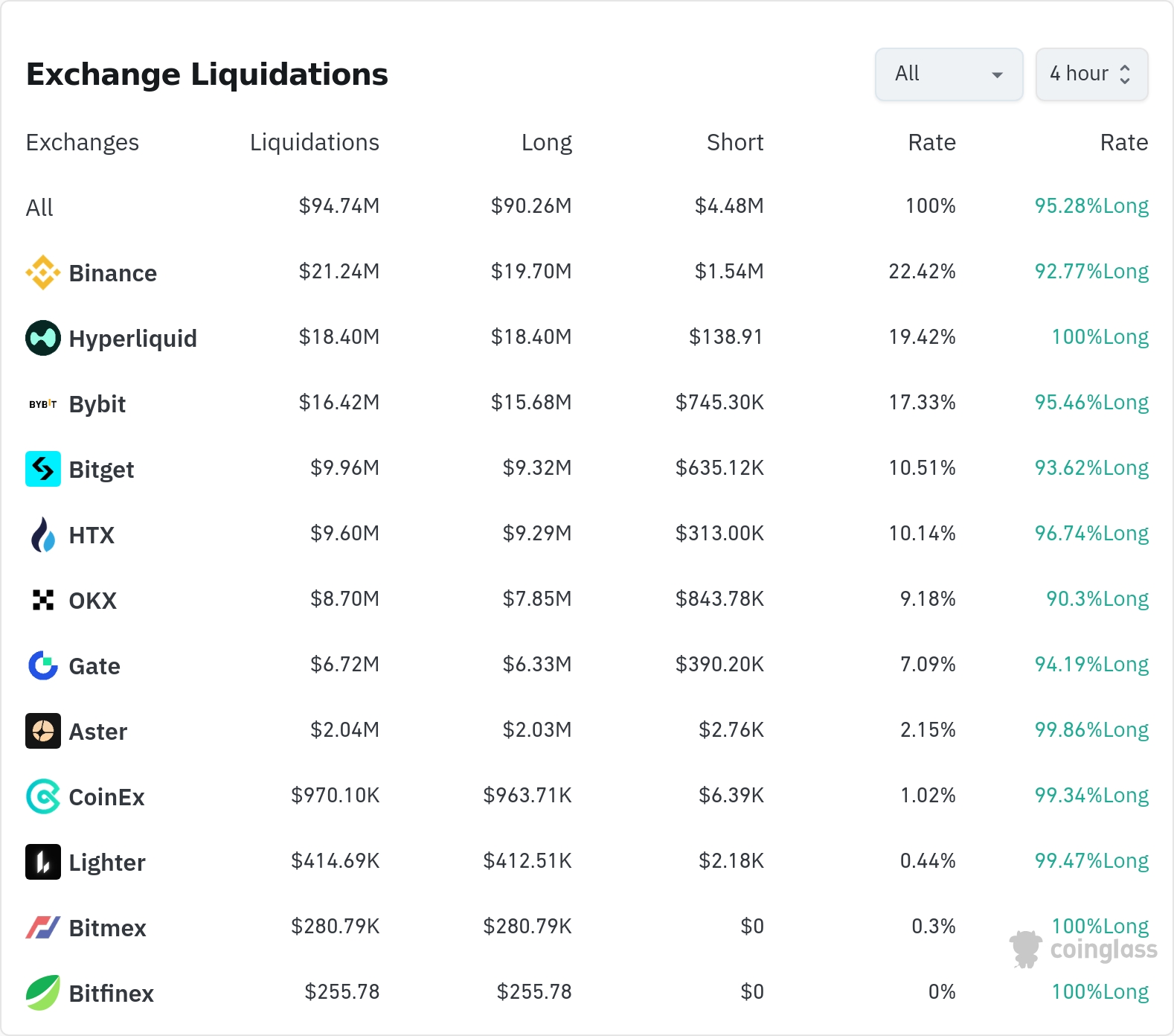Viewport: 1174px width, 1036px height.
Task: Click the Bitfinex leaf logo icon
Action: point(43,993)
